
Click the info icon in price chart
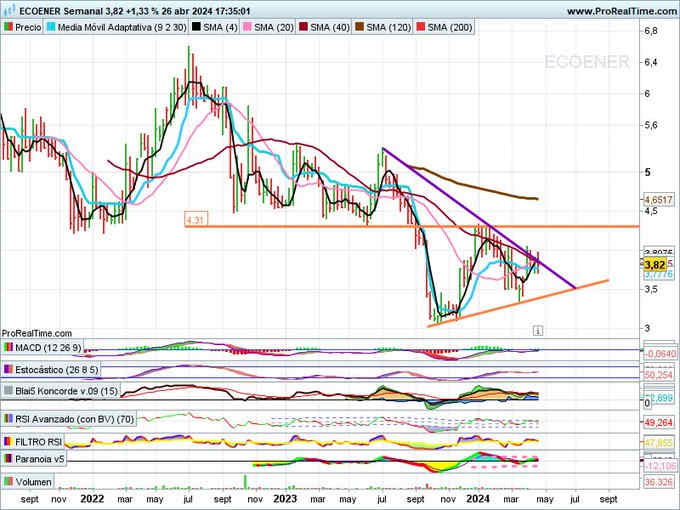tap(538, 331)
